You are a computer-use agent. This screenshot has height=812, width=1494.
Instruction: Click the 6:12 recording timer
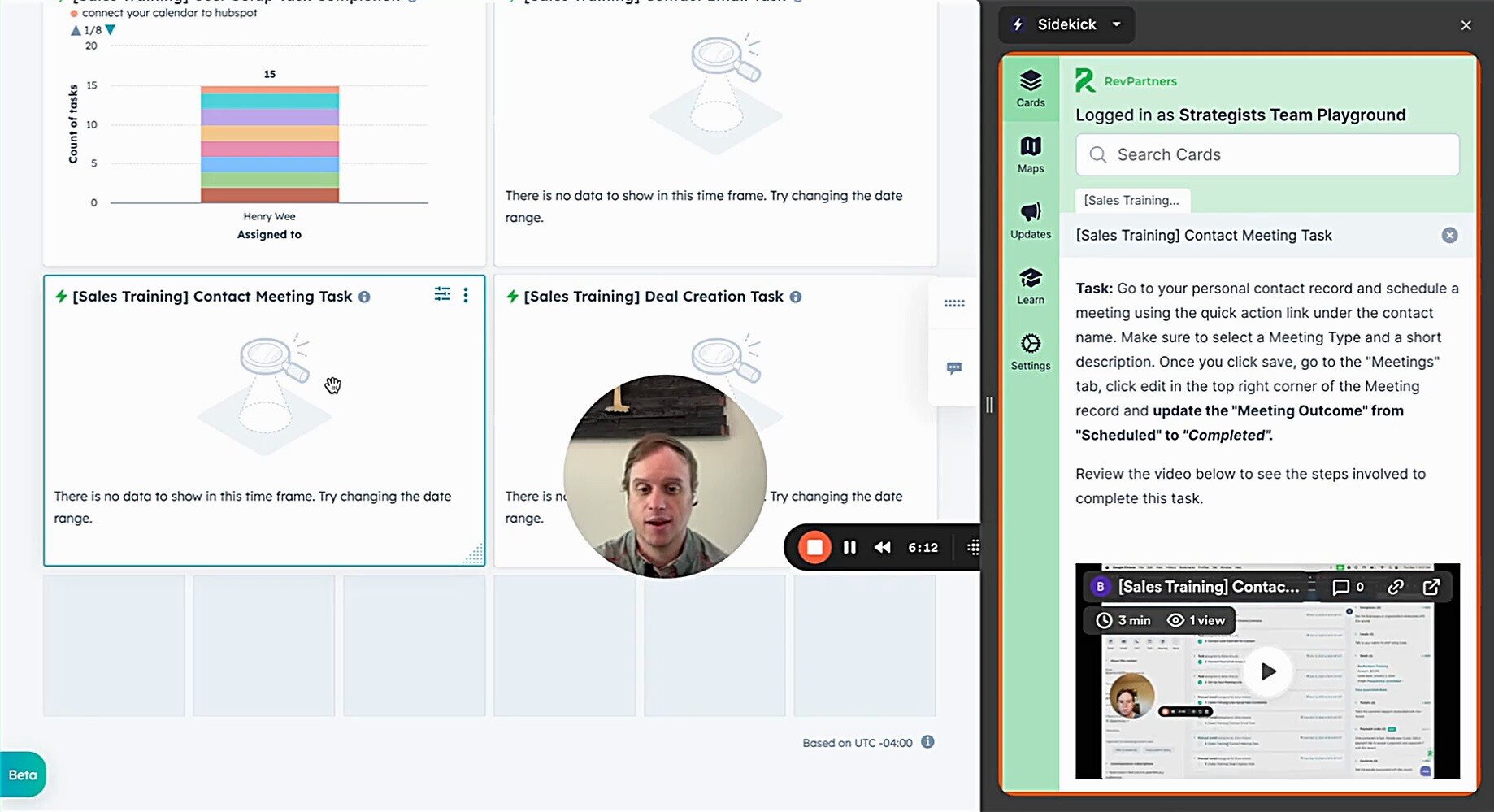(923, 547)
